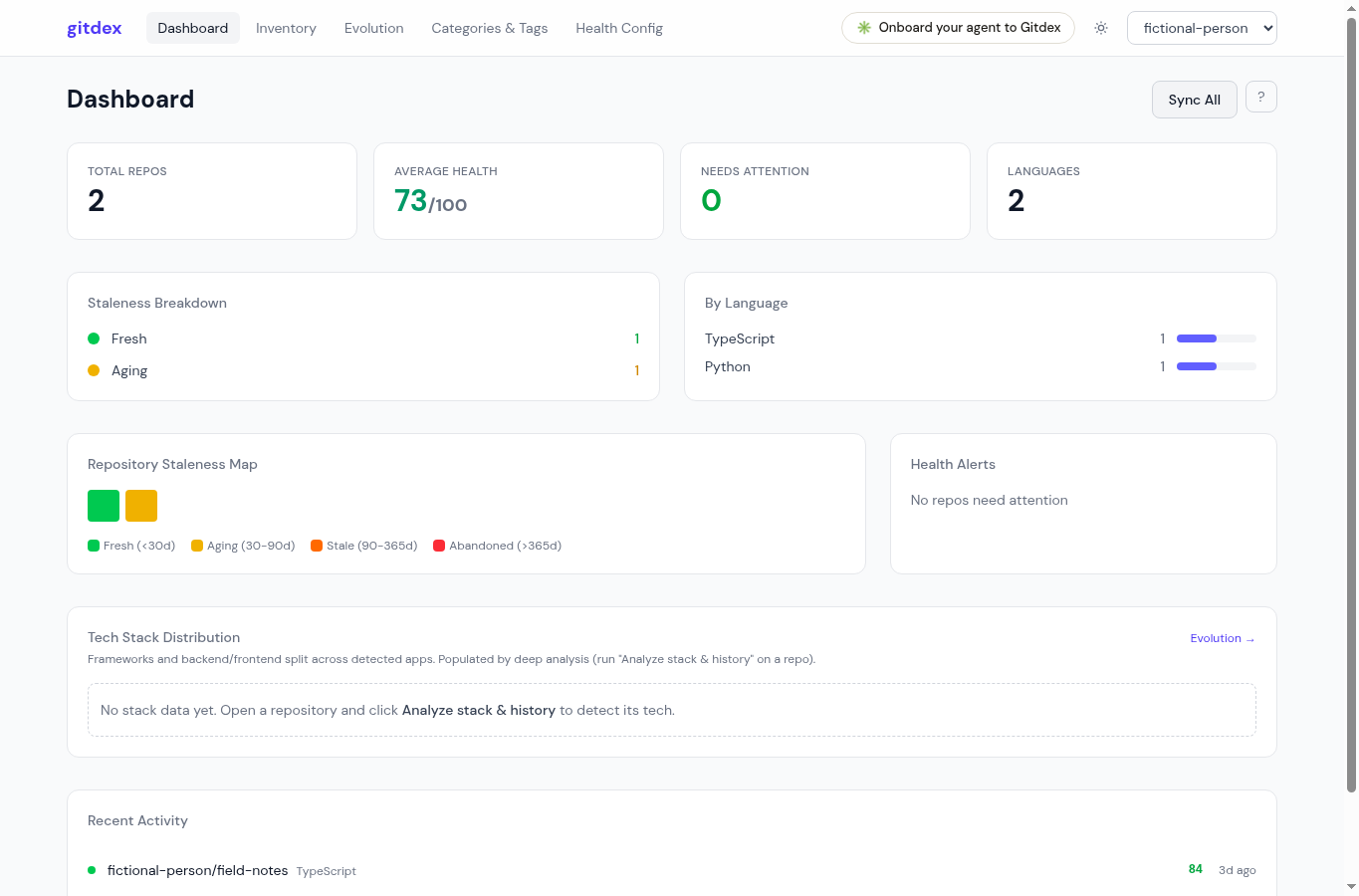Viewport: 1359px width, 896px height.
Task: Click the TypeScript tag beside field-notes
Action: [x=327, y=871]
